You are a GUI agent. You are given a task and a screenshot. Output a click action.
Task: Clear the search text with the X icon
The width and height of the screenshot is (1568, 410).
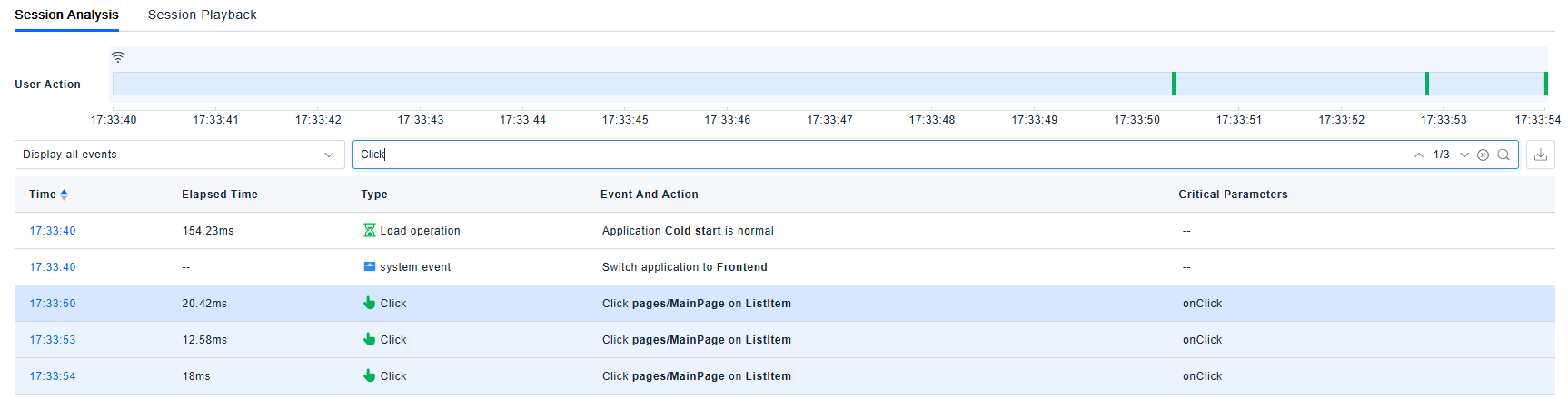[1483, 155]
